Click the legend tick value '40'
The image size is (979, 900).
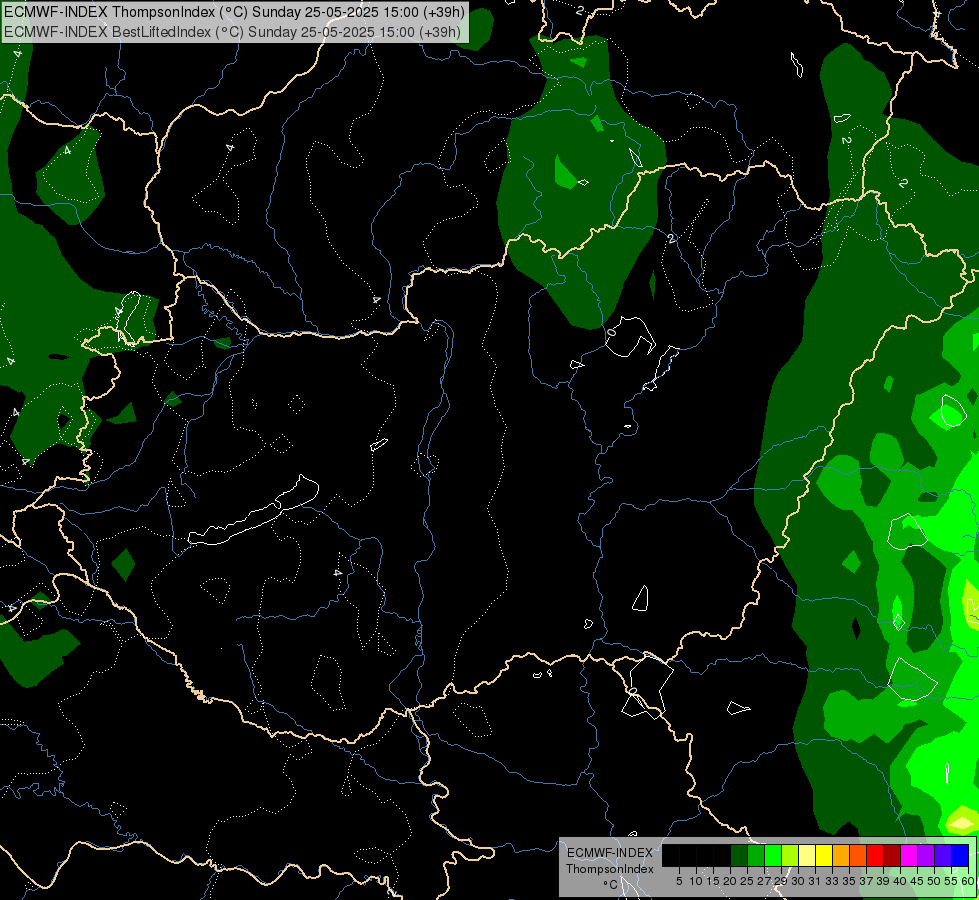coord(901,881)
